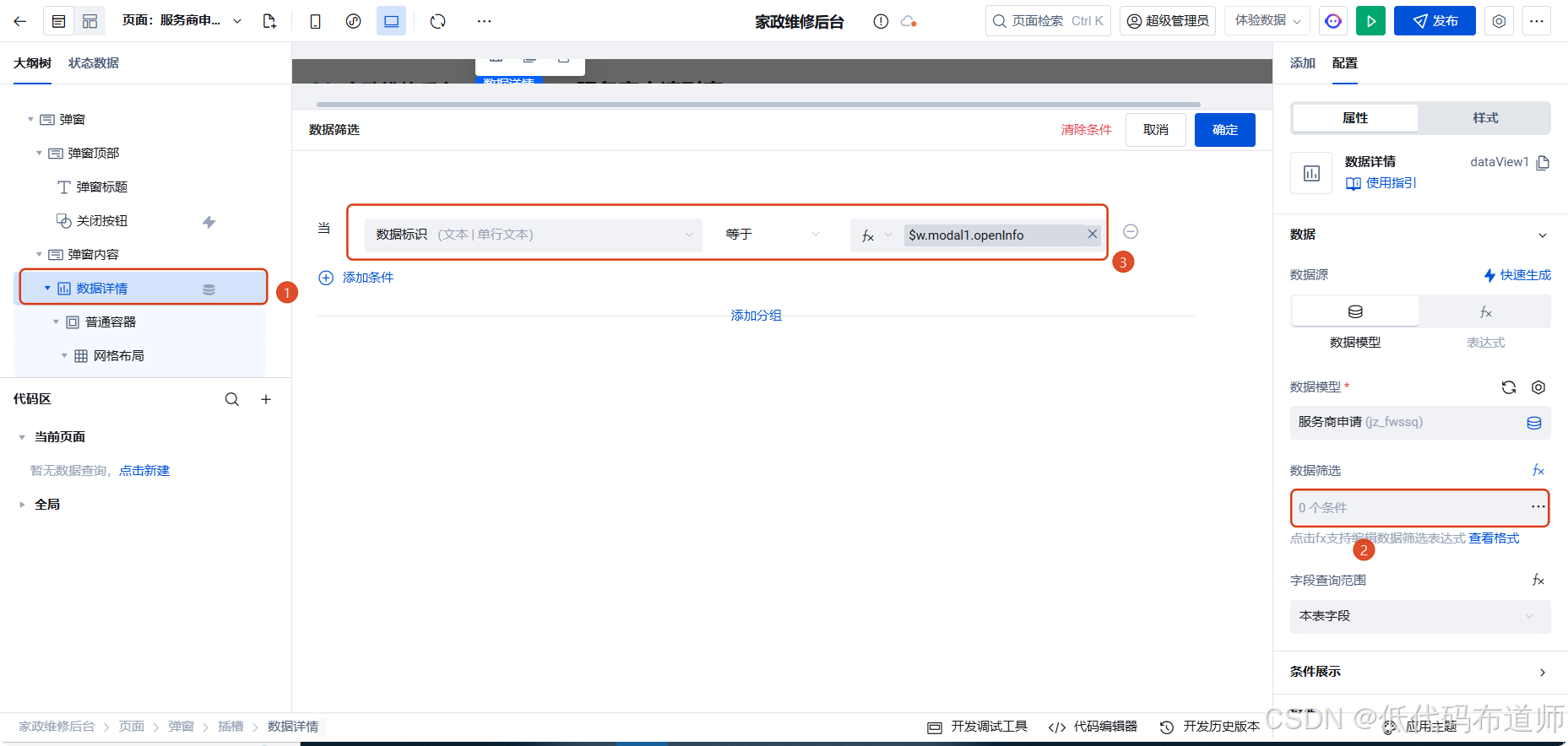Screen dimensions: 1568x746
Task: Click 添加条件 to add condition
Action: [x=355, y=278]
